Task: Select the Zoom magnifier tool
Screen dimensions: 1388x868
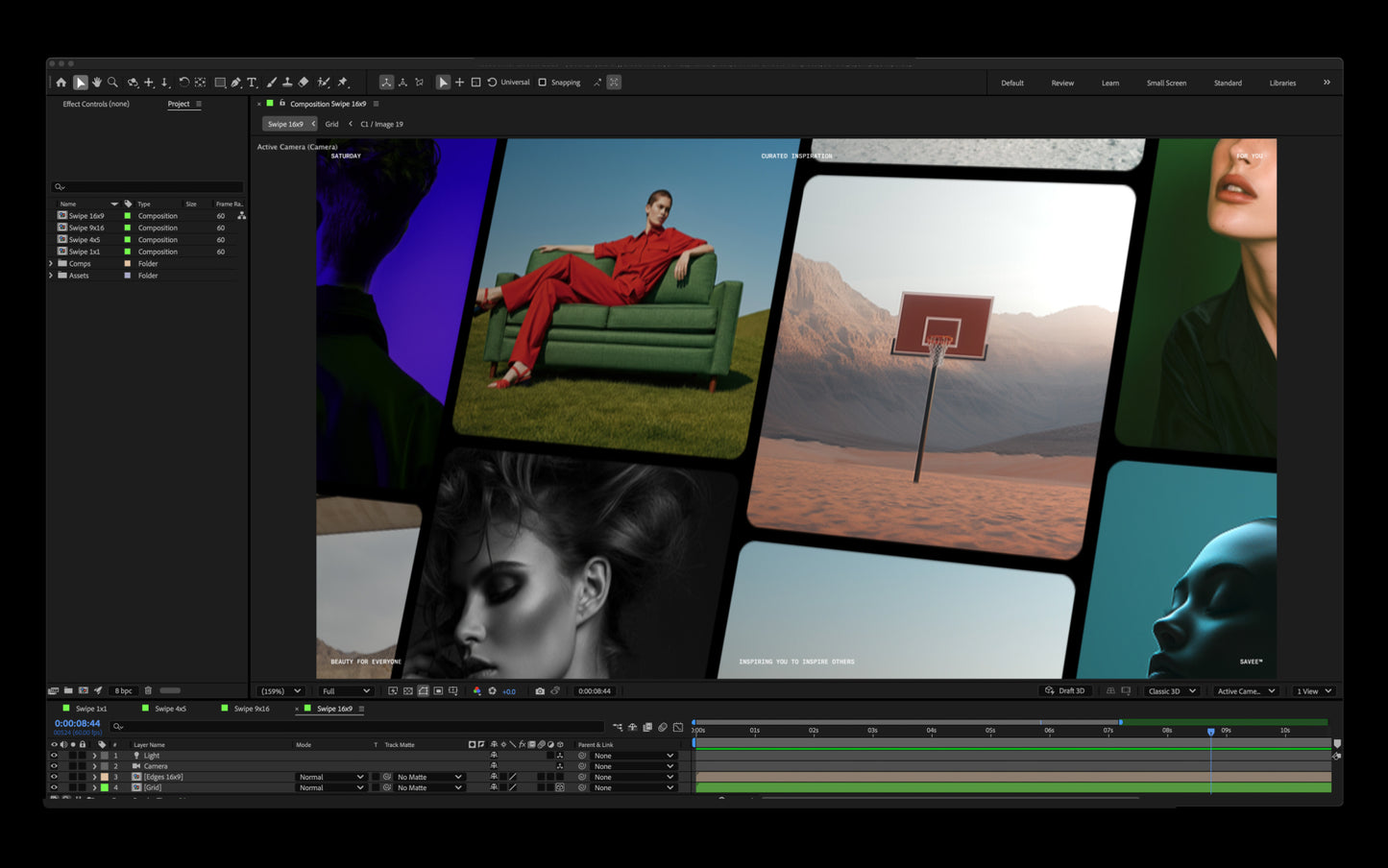Action: coord(113,83)
